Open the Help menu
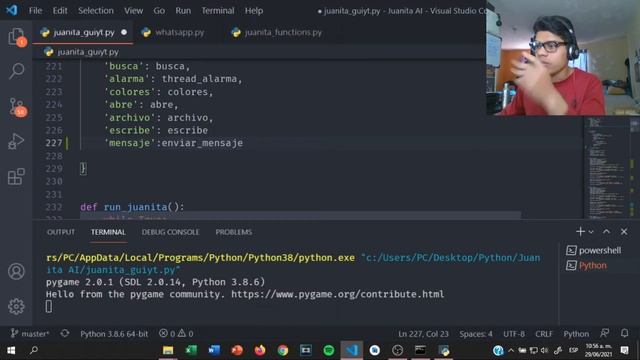 (x=254, y=11)
